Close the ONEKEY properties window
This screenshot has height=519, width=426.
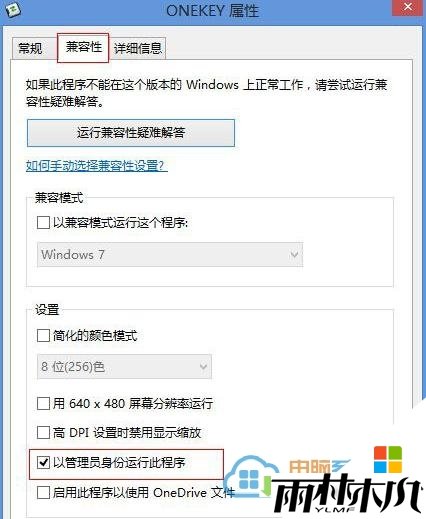[408, 7]
